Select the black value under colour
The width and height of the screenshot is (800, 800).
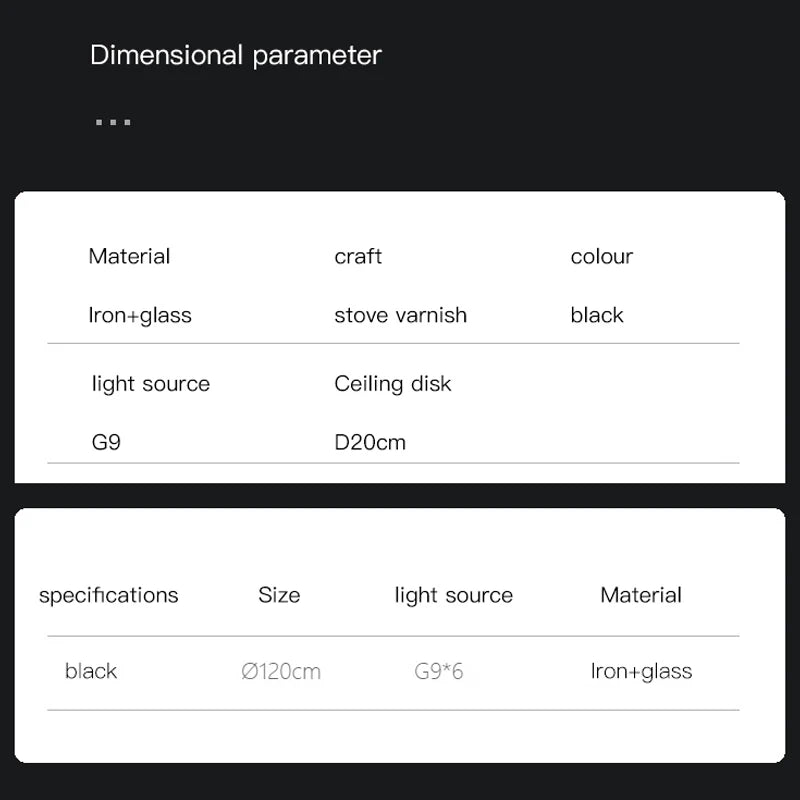pos(597,315)
